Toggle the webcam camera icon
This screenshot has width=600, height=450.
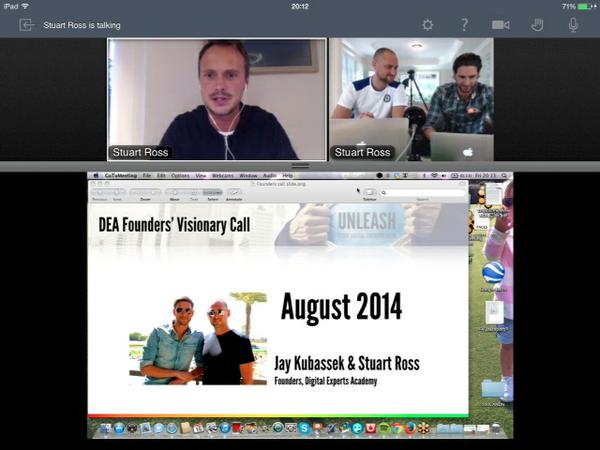(500, 24)
